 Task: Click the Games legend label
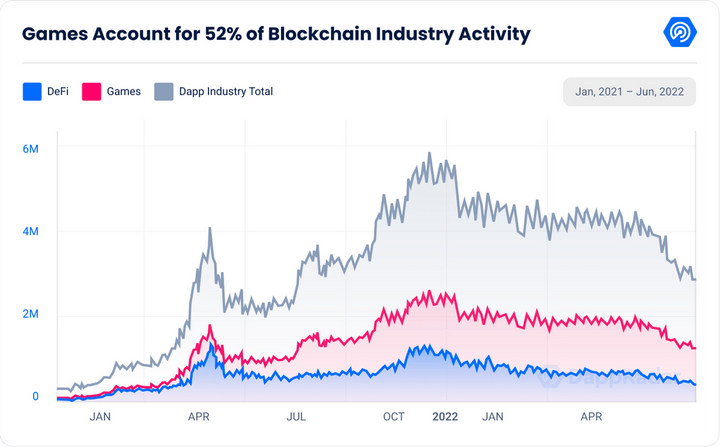[124, 91]
